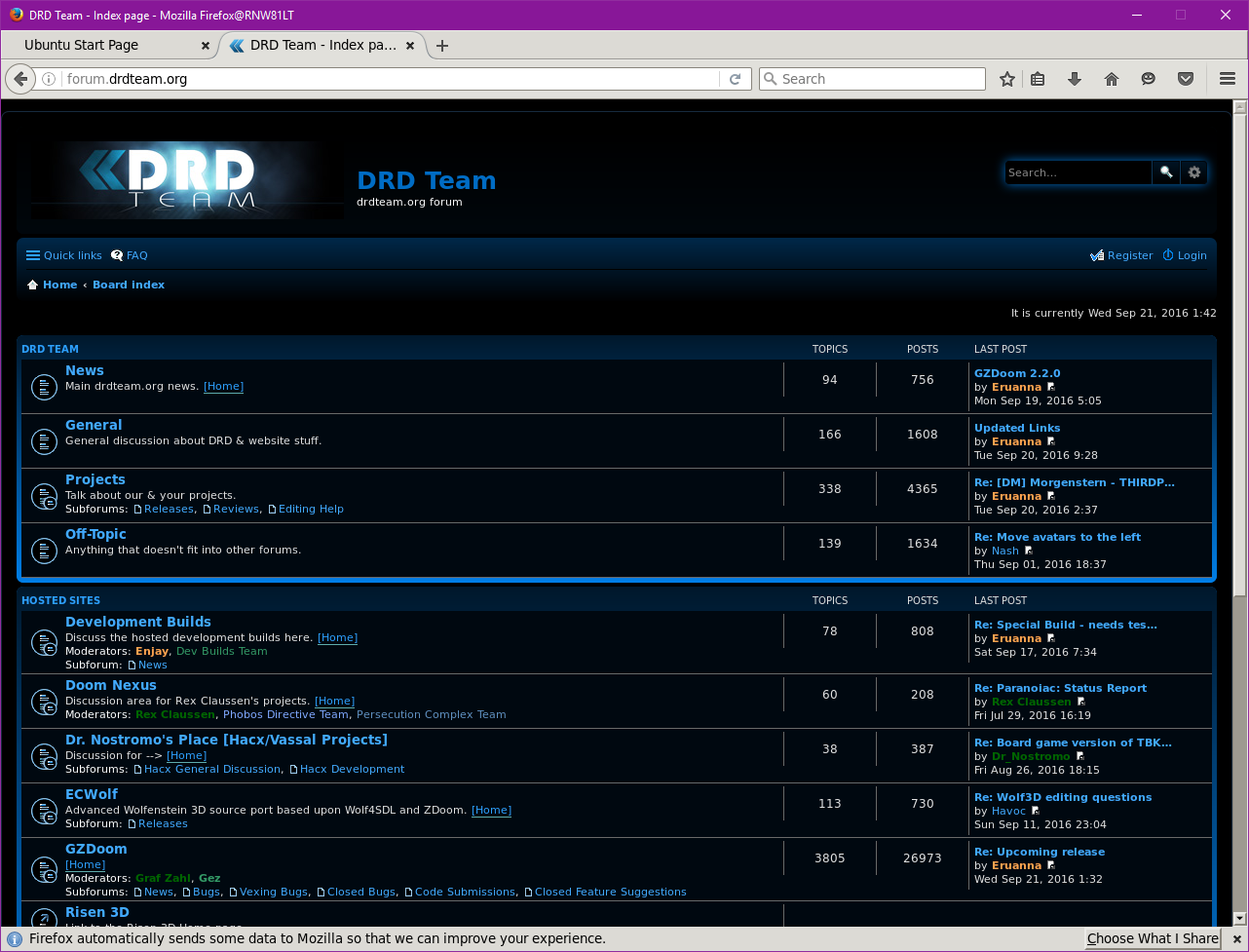Image resolution: width=1249 pixels, height=952 pixels.
Task: Click the News forum status icon
Action: [x=44, y=387]
